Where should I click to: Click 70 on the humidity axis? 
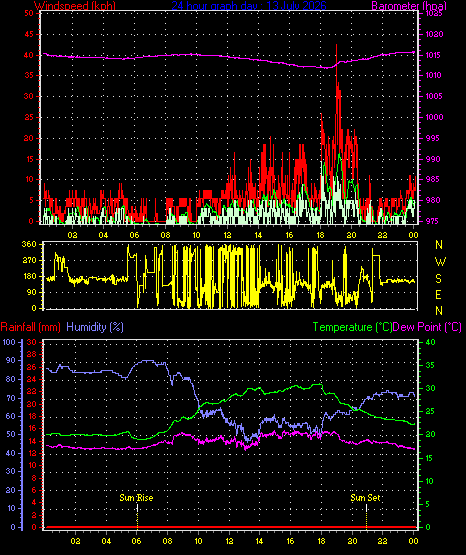[x=11, y=398]
